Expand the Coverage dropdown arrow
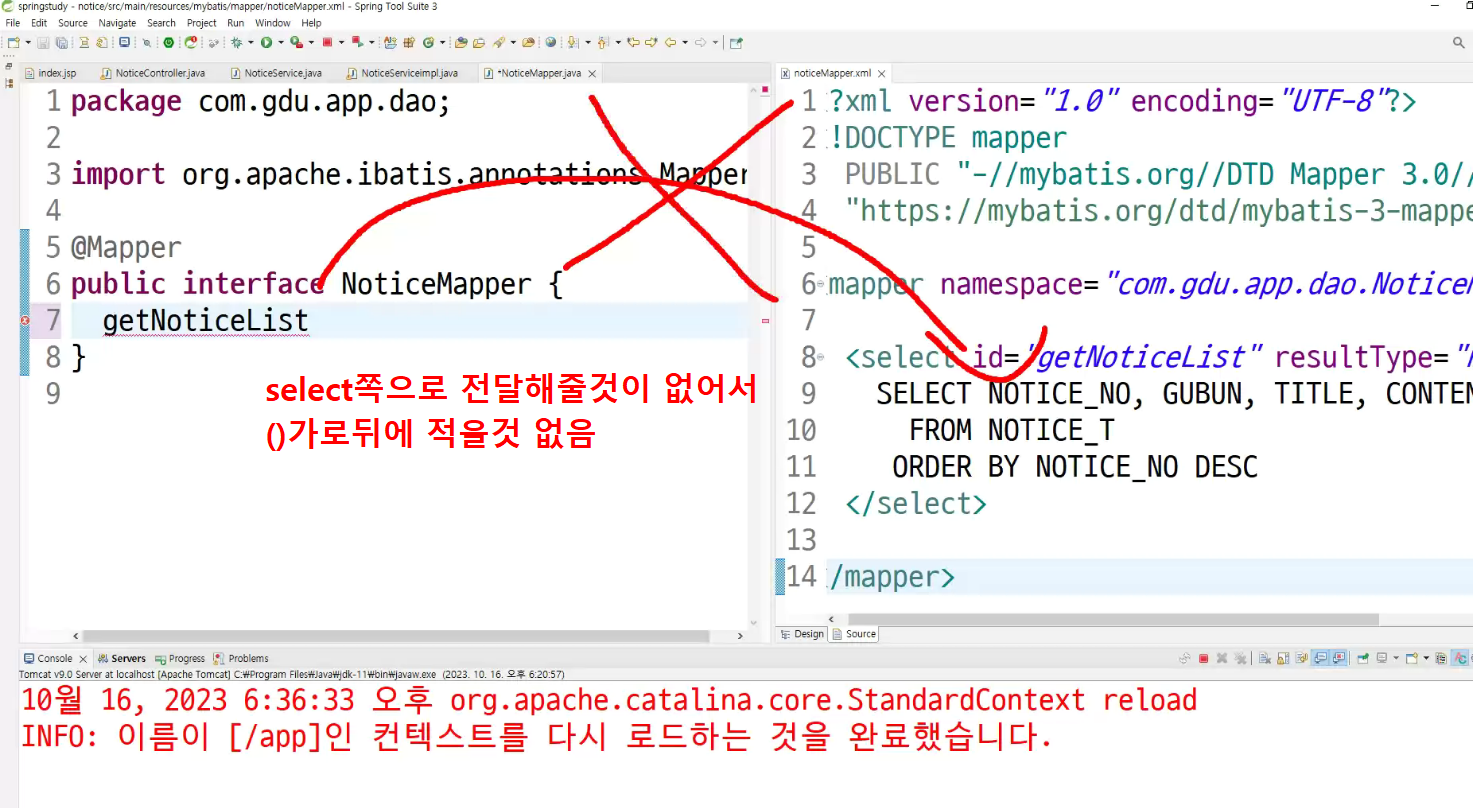 [311, 43]
